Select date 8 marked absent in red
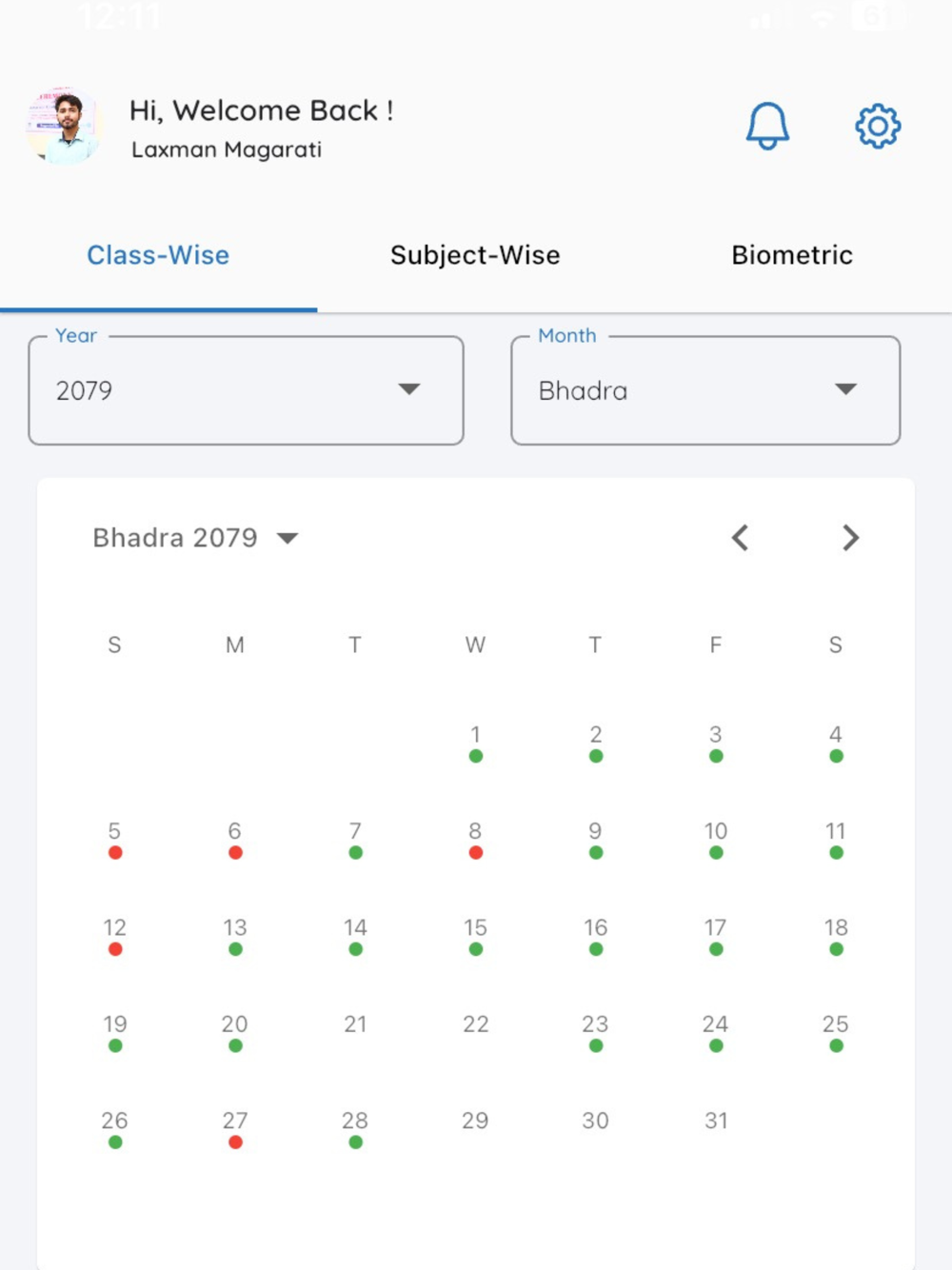Screen dimensions: 952x1270 475,838
